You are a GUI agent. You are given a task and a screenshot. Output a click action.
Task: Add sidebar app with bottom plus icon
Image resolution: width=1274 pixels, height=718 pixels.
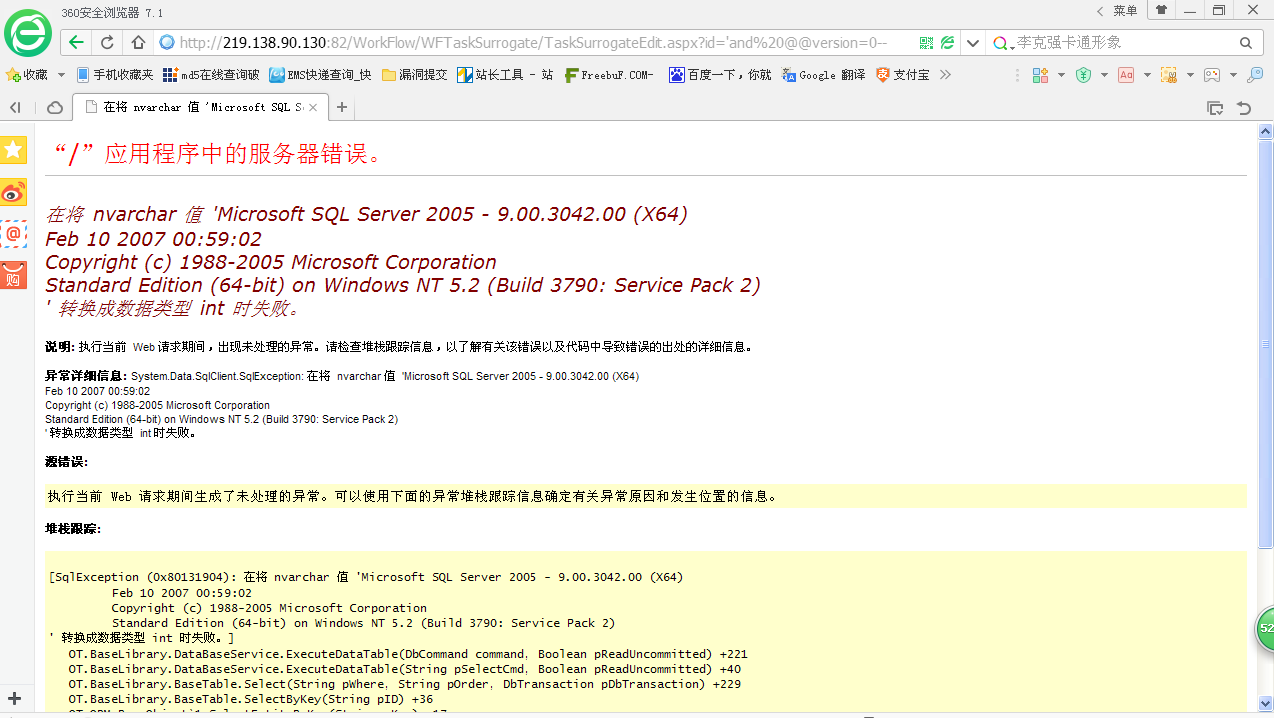[x=14, y=698]
